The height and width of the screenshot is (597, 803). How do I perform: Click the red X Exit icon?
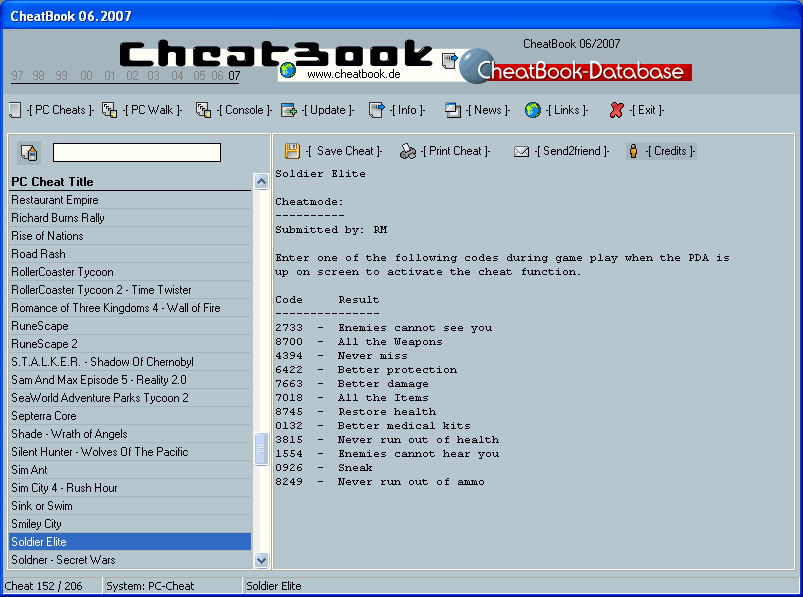617,110
